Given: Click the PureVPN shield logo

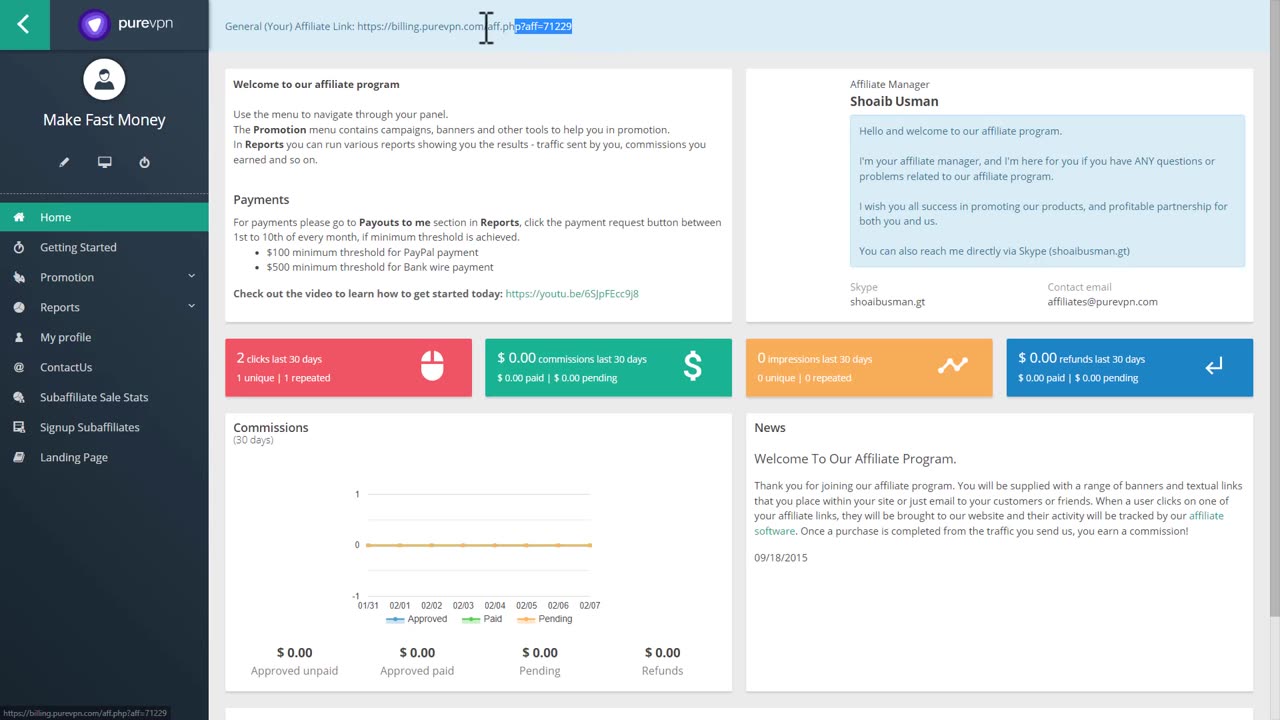Looking at the screenshot, I should point(94,25).
